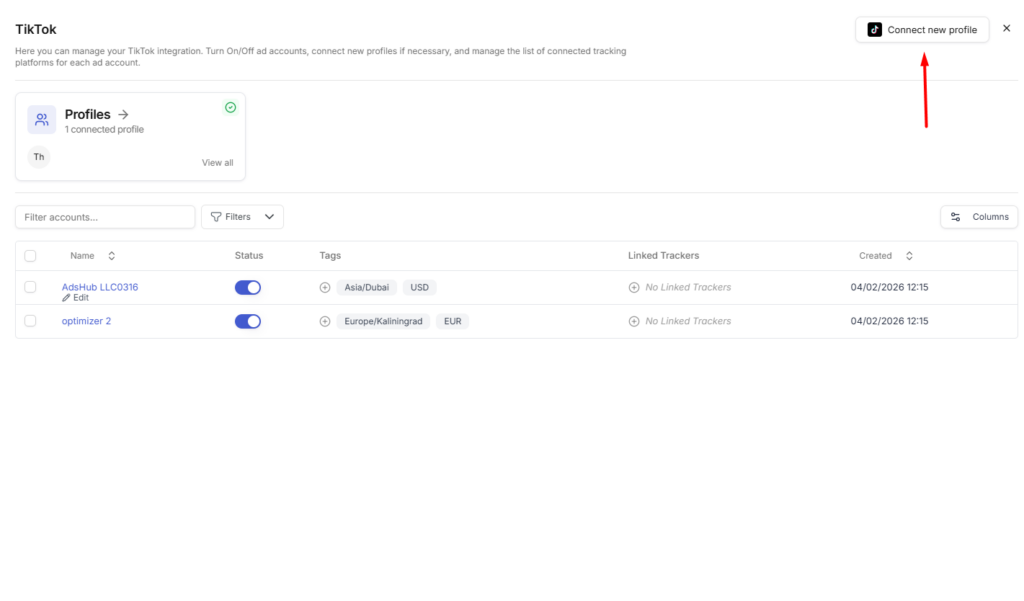Image resolution: width=1024 pixels, height=601 pixels.
Task: Check the AdsHub LLC0316 row checkbox
Action: (x=30, y=287)
